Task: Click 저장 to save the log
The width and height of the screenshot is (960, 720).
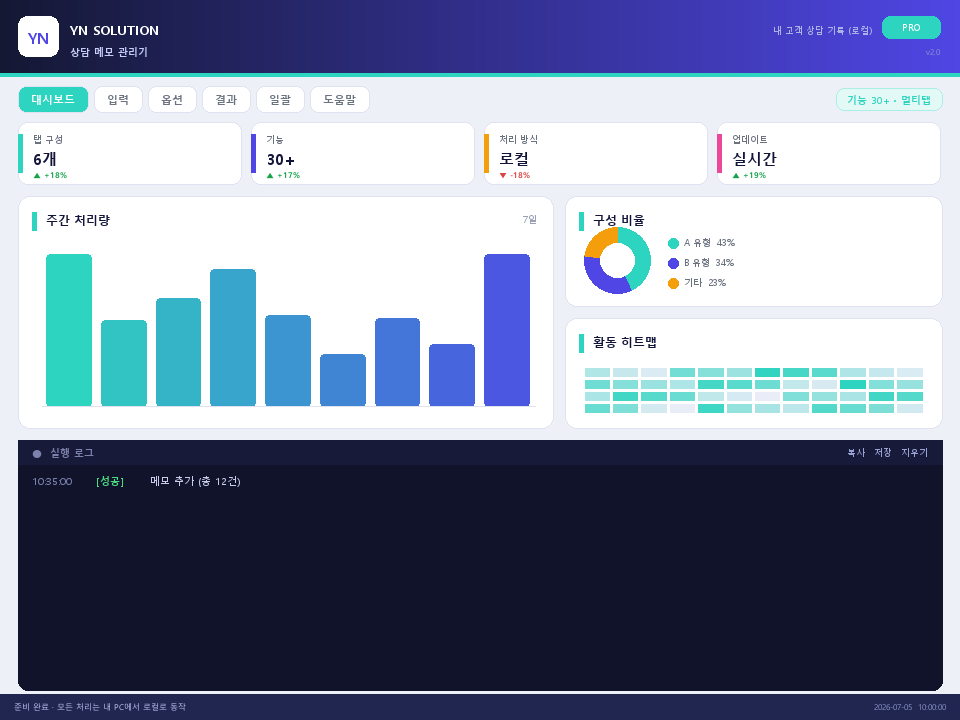Action: coord(883,452)
